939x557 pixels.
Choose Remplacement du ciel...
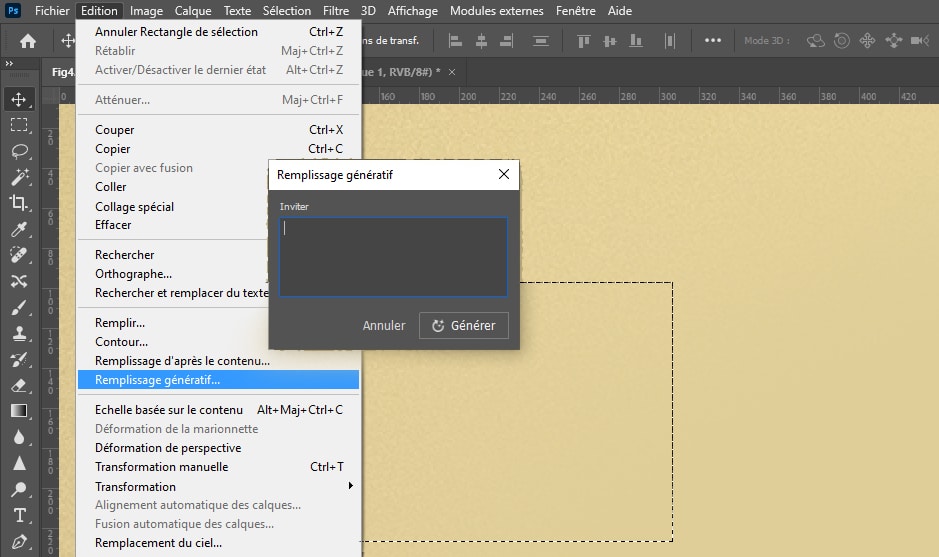219,543
